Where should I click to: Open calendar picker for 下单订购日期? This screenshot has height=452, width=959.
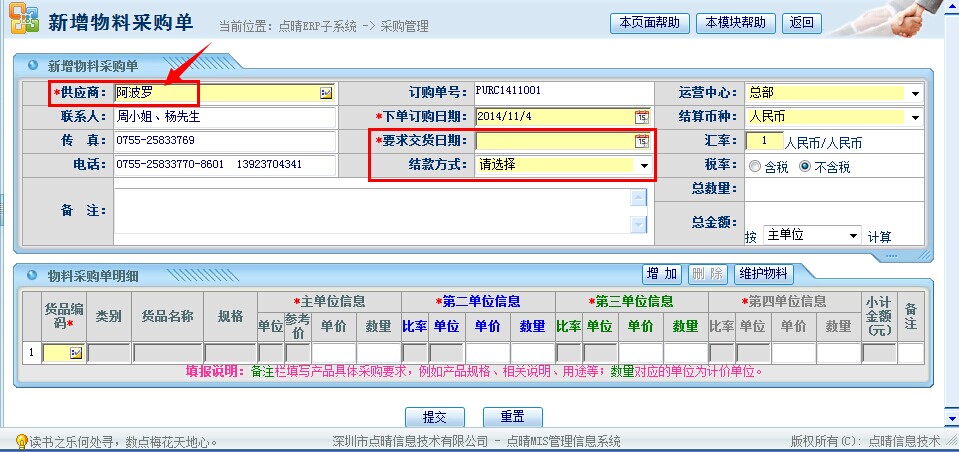point(641,117)
